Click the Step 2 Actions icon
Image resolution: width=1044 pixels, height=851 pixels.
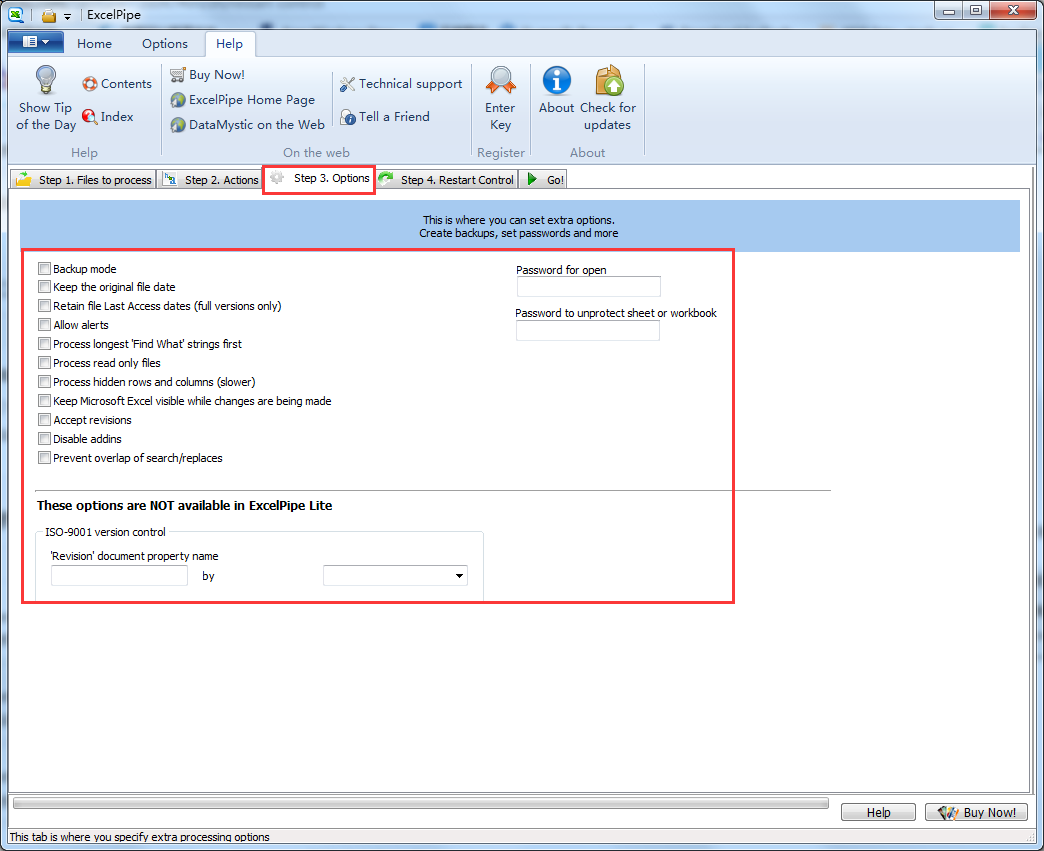tap(170, 179)
